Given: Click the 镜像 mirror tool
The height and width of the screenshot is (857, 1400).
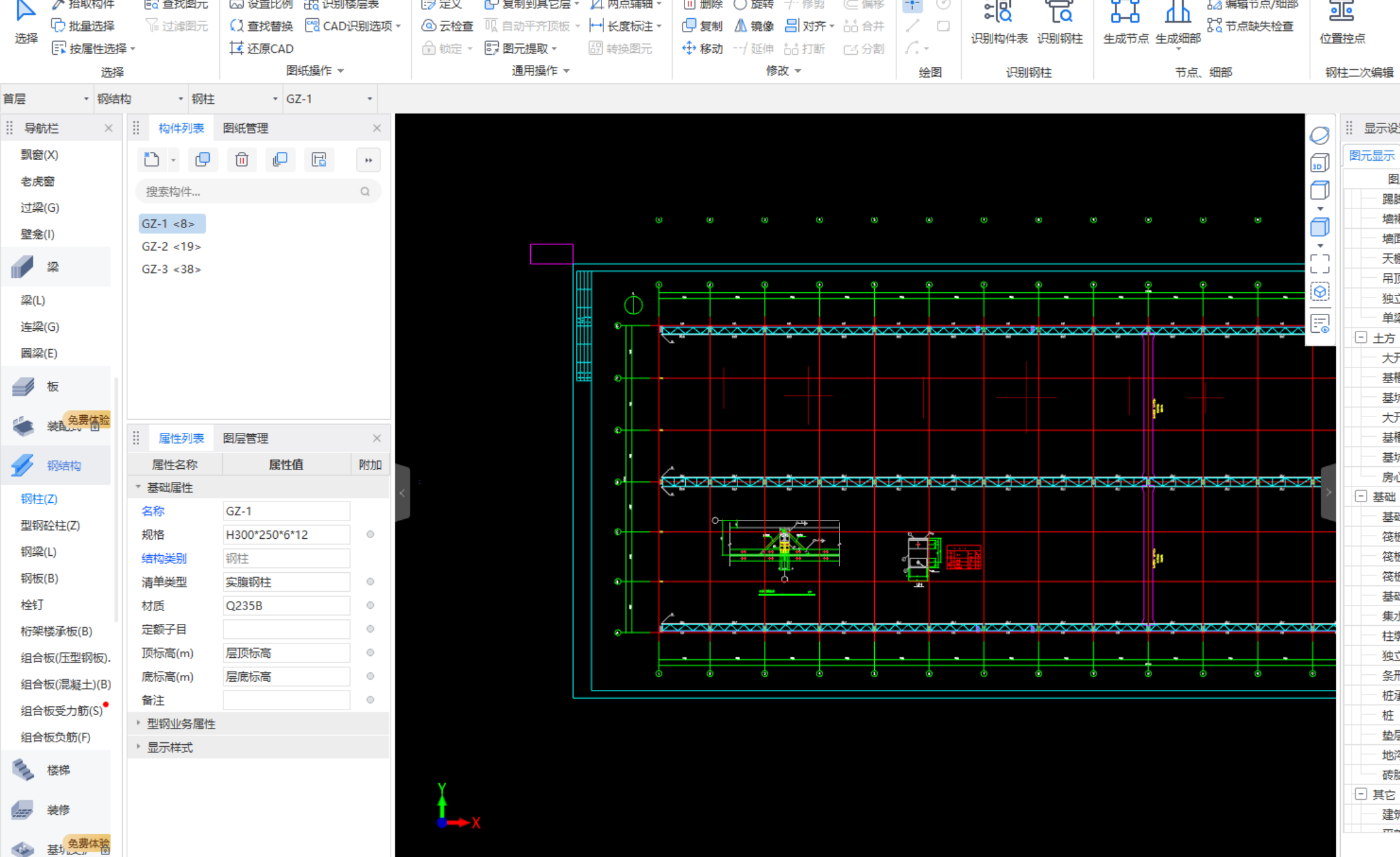Looking at the screenshot, I should (754, 26).
